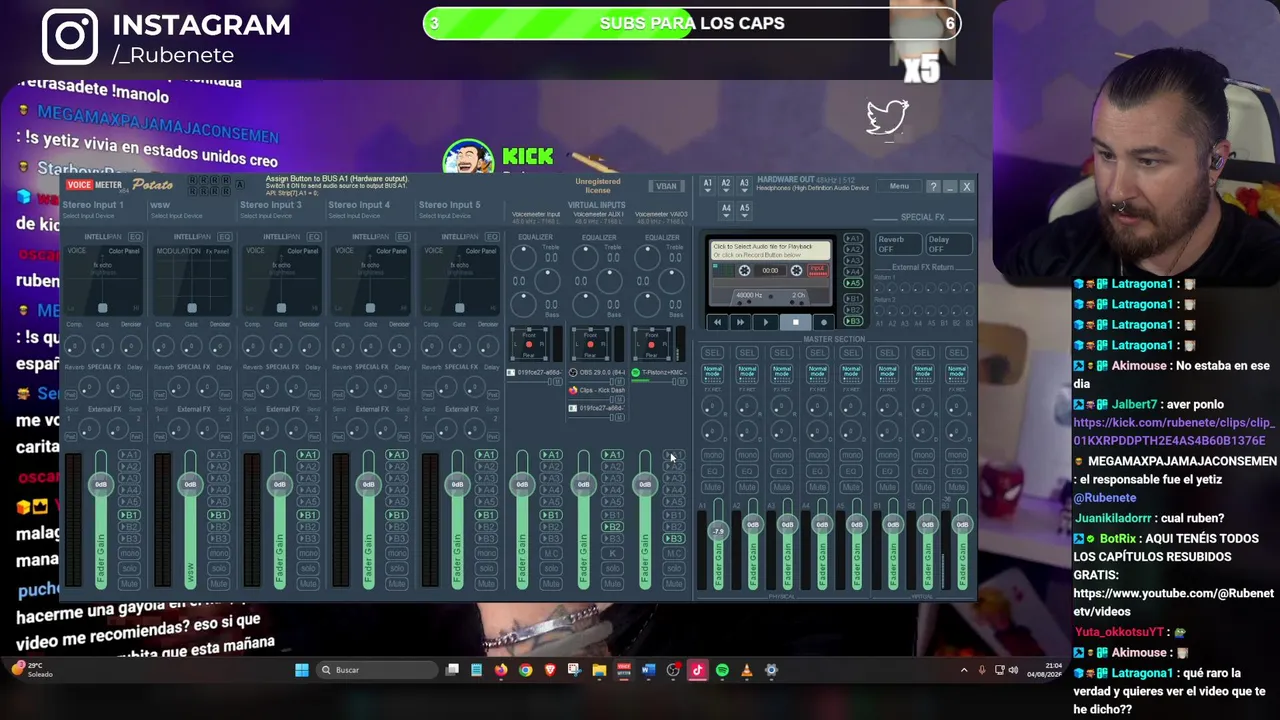The image size is (1280, 720).
Task: Hit the record button on the cassette recorder
Action: point(824,322)
